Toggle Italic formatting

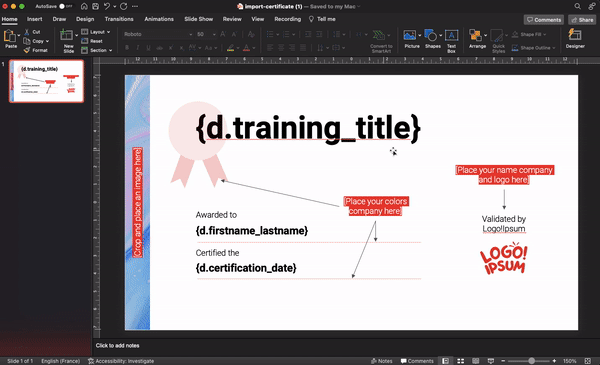(x=138, y=48)
